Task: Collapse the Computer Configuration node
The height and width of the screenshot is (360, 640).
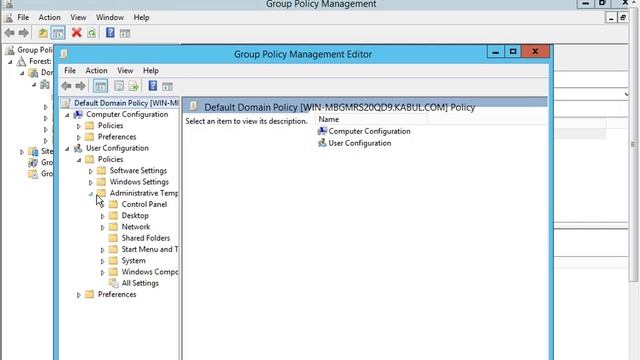Action: [67, 115]
